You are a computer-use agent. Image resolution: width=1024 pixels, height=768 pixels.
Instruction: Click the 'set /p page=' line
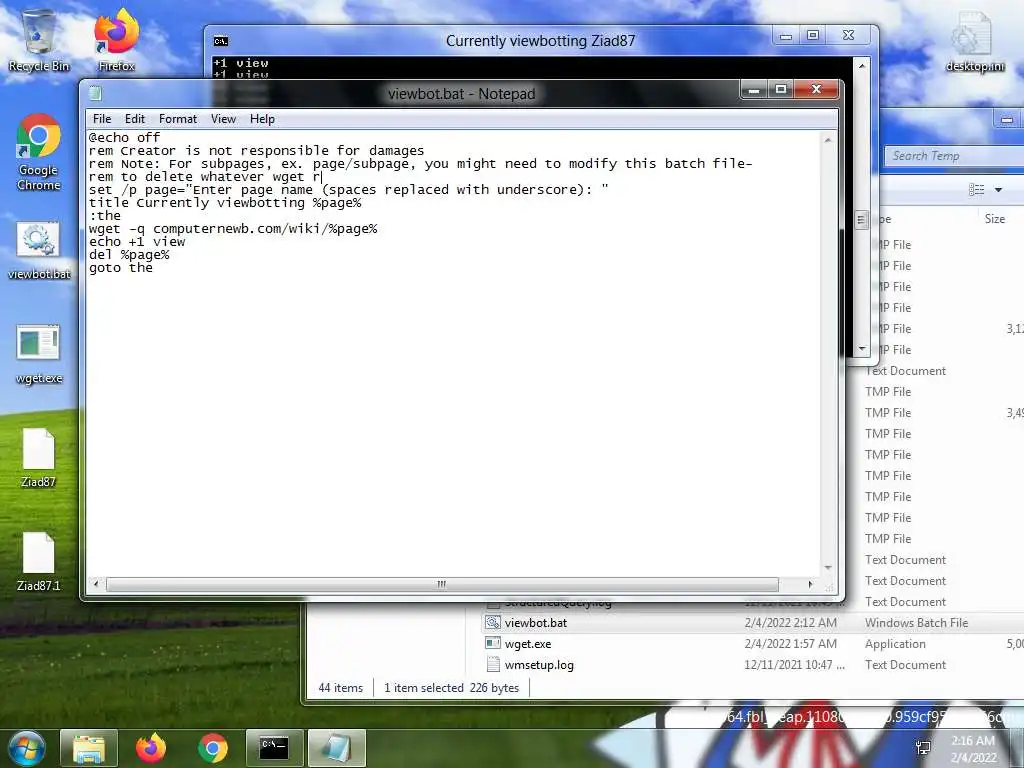point(349,189)
